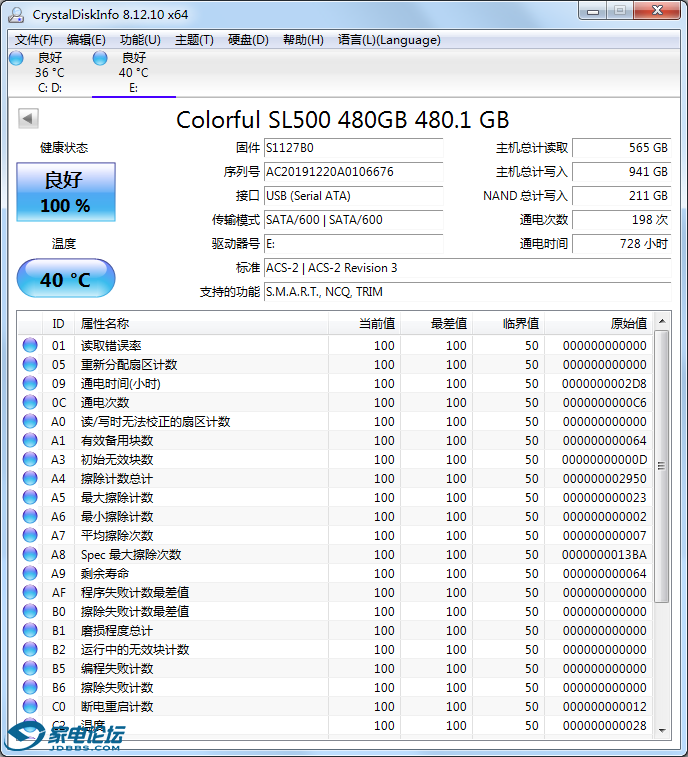Click status orb of attribute 0C 通电次数
Viewport: 688px width, 757px height.
tap(30, 402)
